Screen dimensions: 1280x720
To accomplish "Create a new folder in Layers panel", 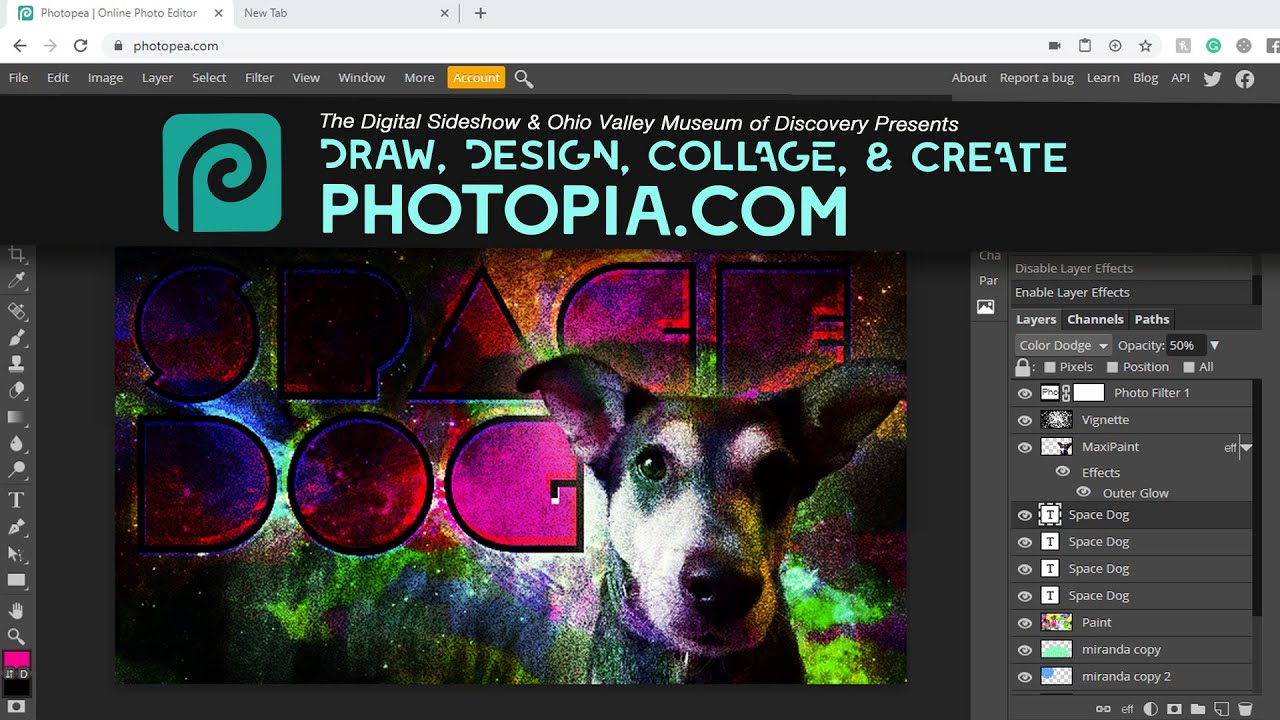I will click(1198, 709).
